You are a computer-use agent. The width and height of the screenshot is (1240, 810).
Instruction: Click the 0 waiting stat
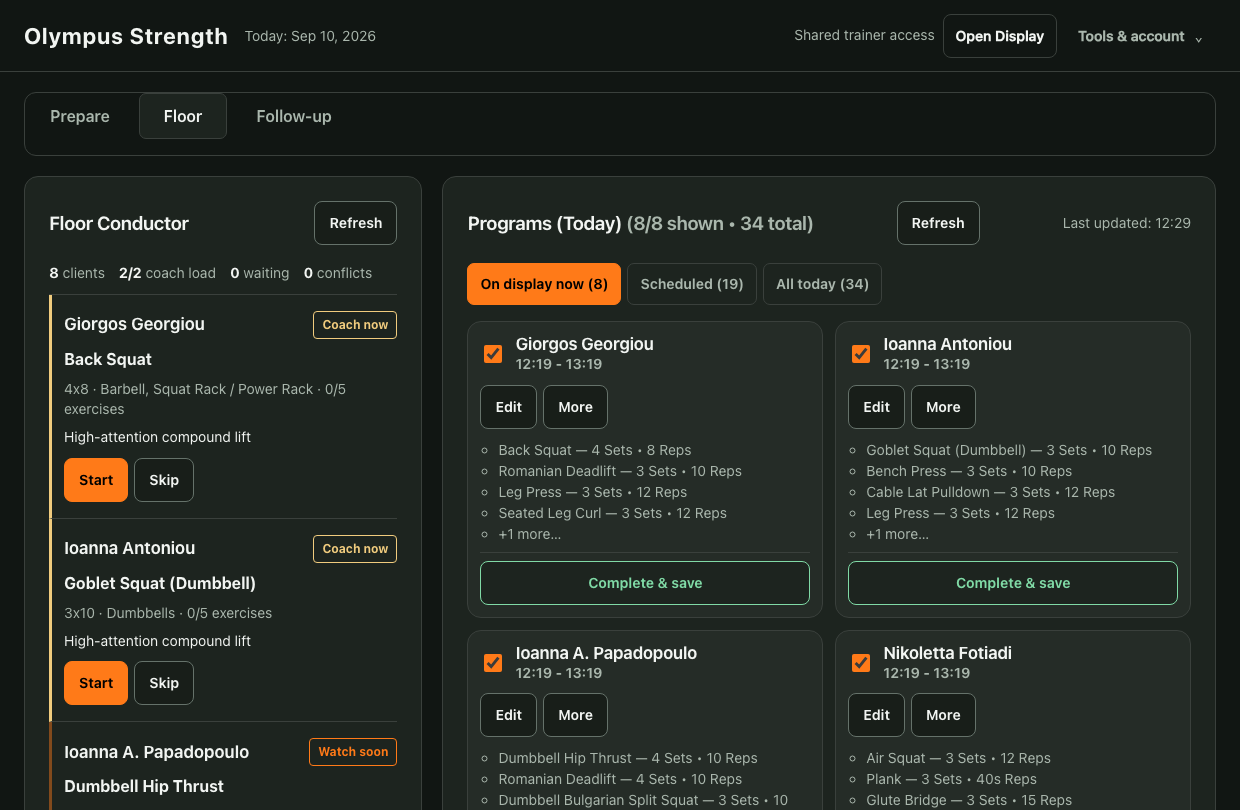pyautogui.click(x=260, y=273)
